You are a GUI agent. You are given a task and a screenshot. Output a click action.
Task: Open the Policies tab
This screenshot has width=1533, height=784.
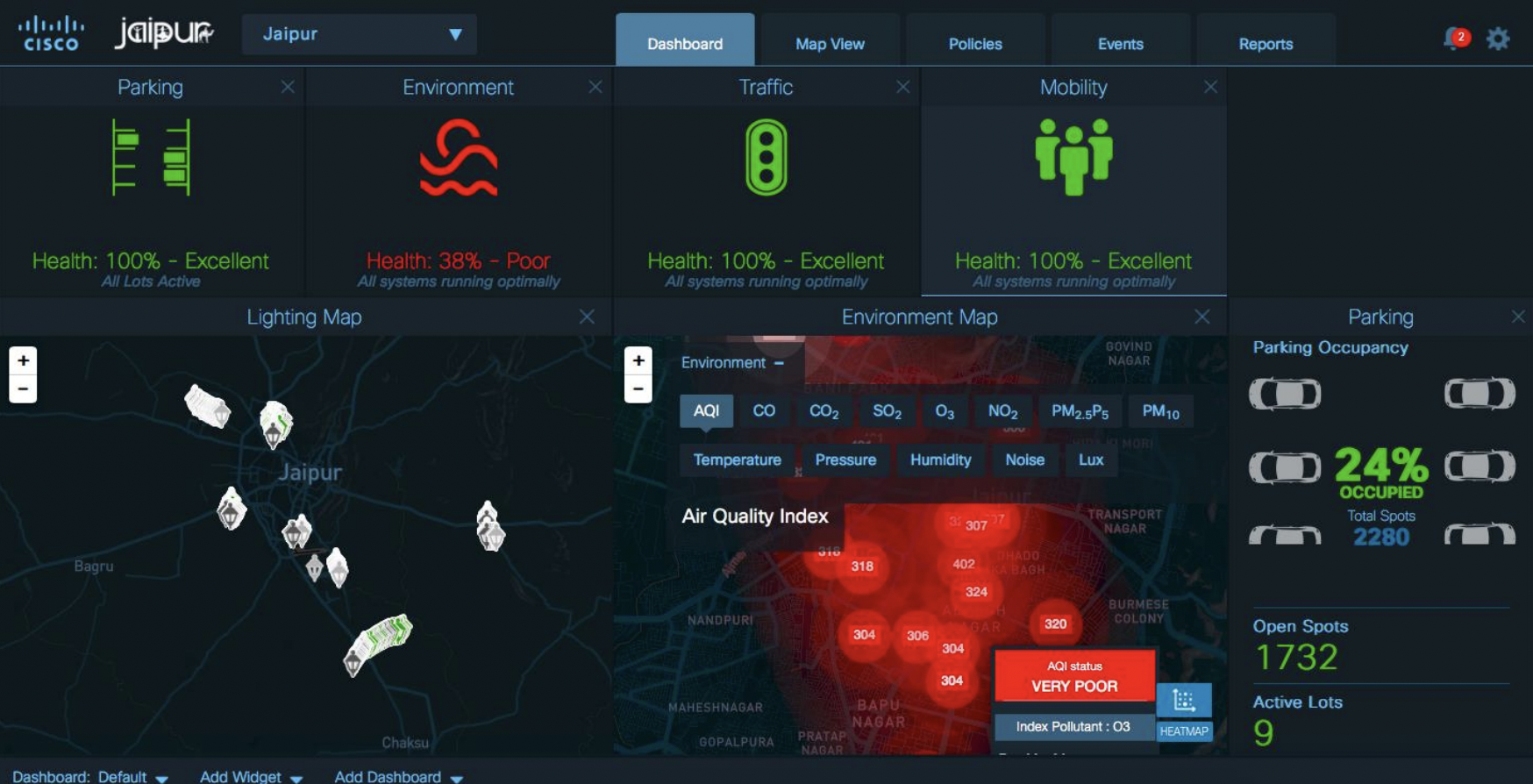pyautogui.click(x=975, y=40)
